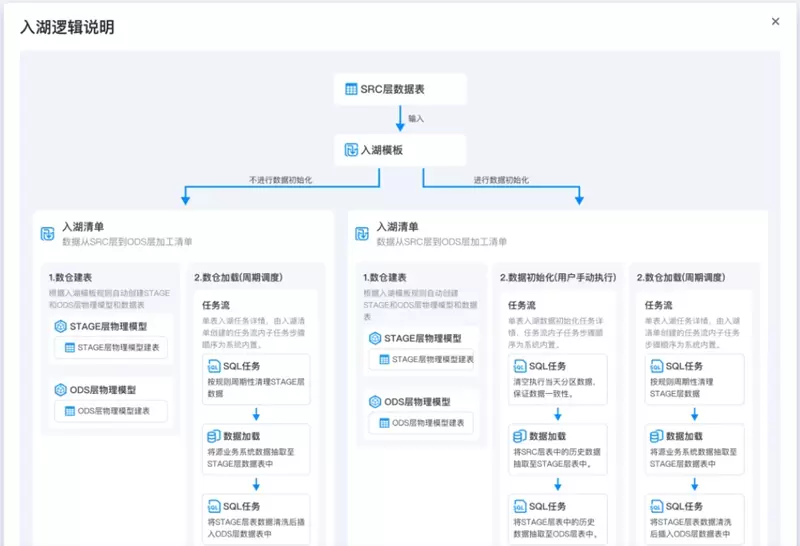Screen dimensions: 800x546
Task: Close the 入湖逻辑说明 dialog
Action: (x=775, y=21)
